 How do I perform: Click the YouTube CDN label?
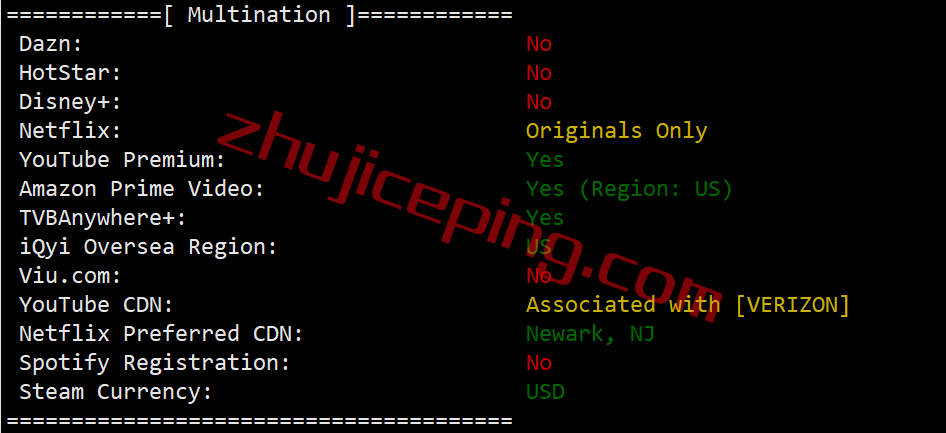click(96, 305)
